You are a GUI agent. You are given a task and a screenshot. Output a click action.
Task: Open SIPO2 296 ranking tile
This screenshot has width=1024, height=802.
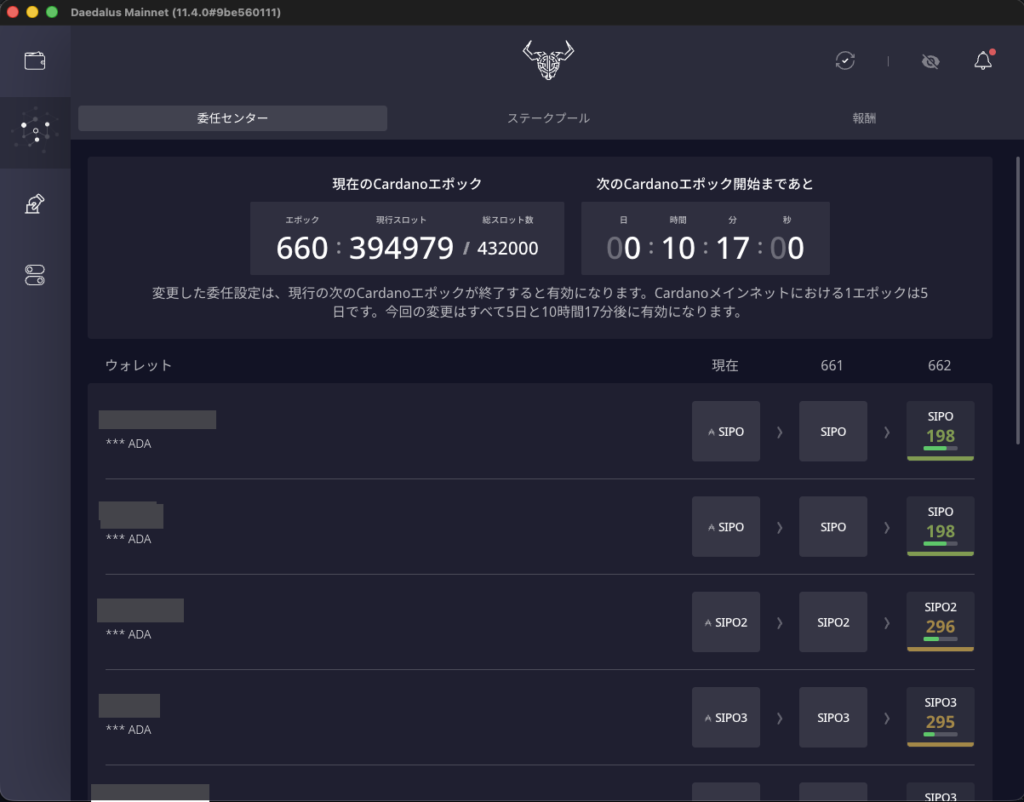pyautogui.click(x=940, y=622)
